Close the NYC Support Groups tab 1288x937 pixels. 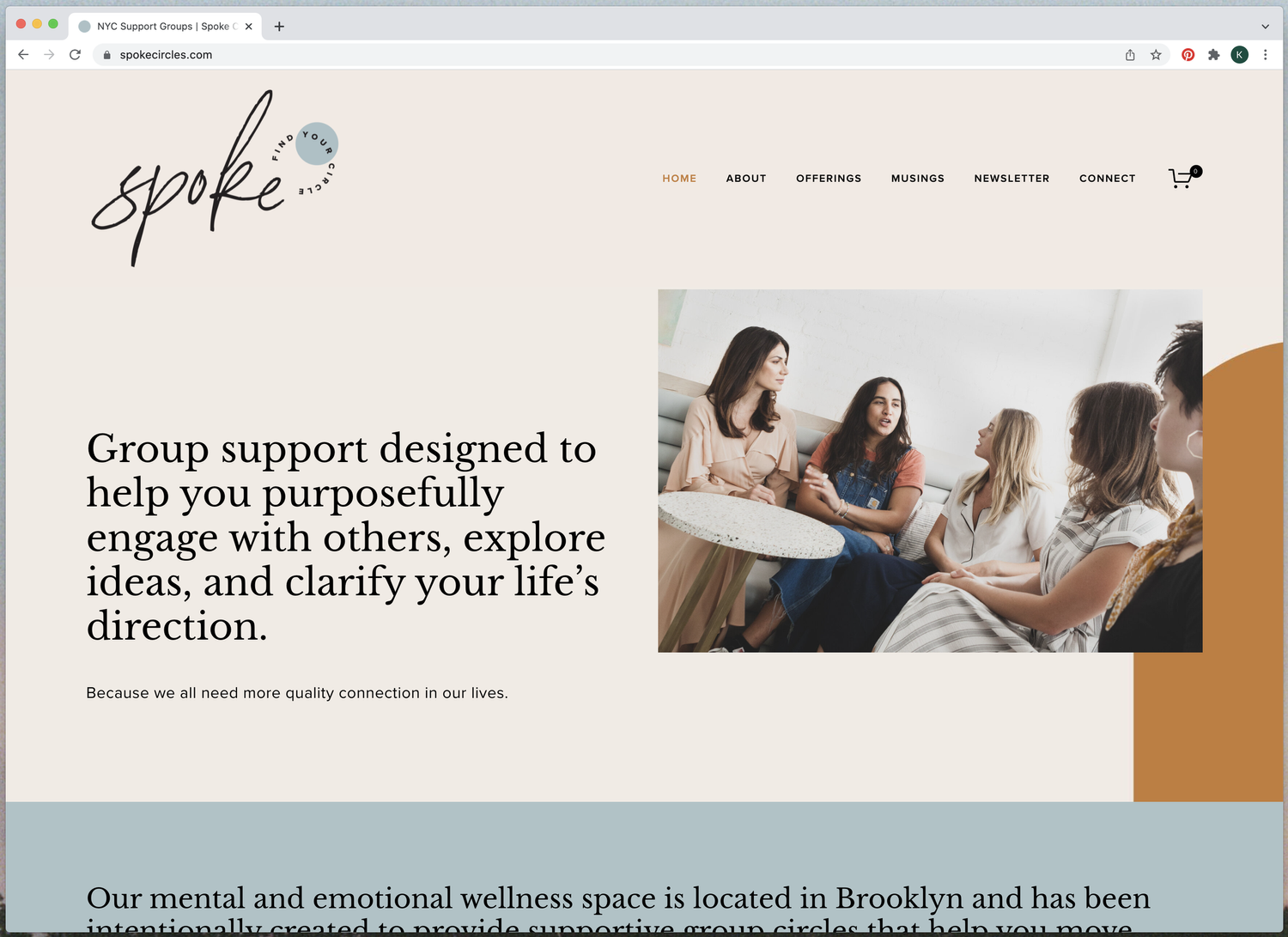tap(248, 27)
